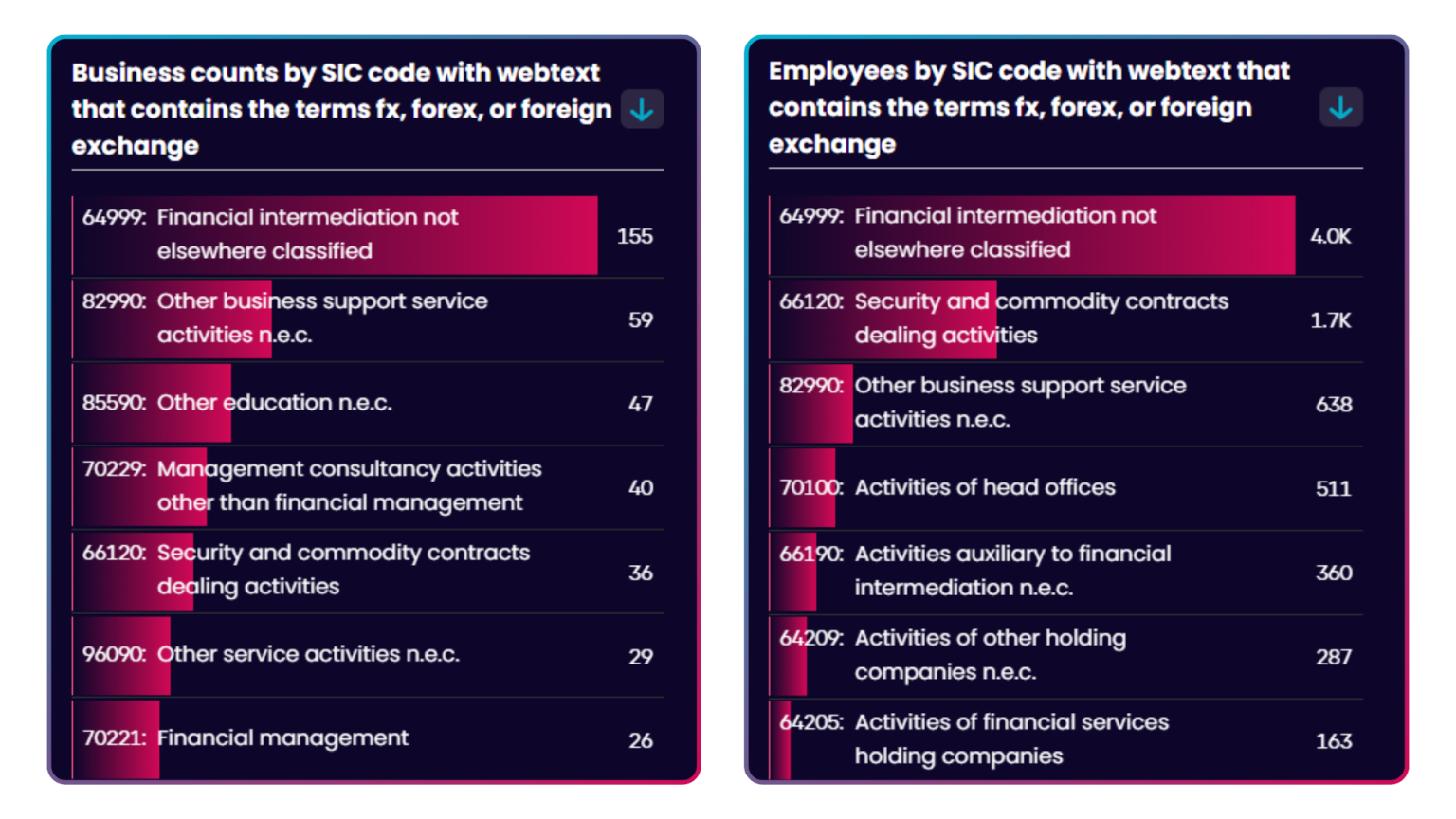Click the 82990 Other business support row with 59
1456x819 pixels.
pyautogui.click(x=368, y=318)
